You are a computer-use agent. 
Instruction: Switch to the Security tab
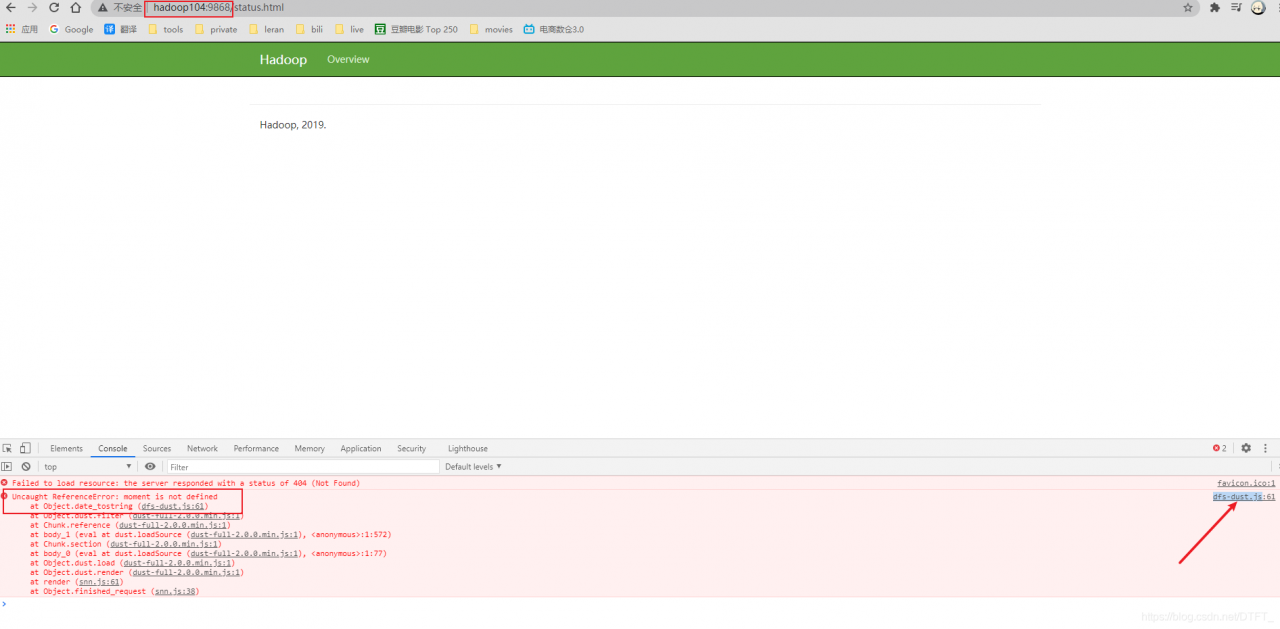pos(411,449)
